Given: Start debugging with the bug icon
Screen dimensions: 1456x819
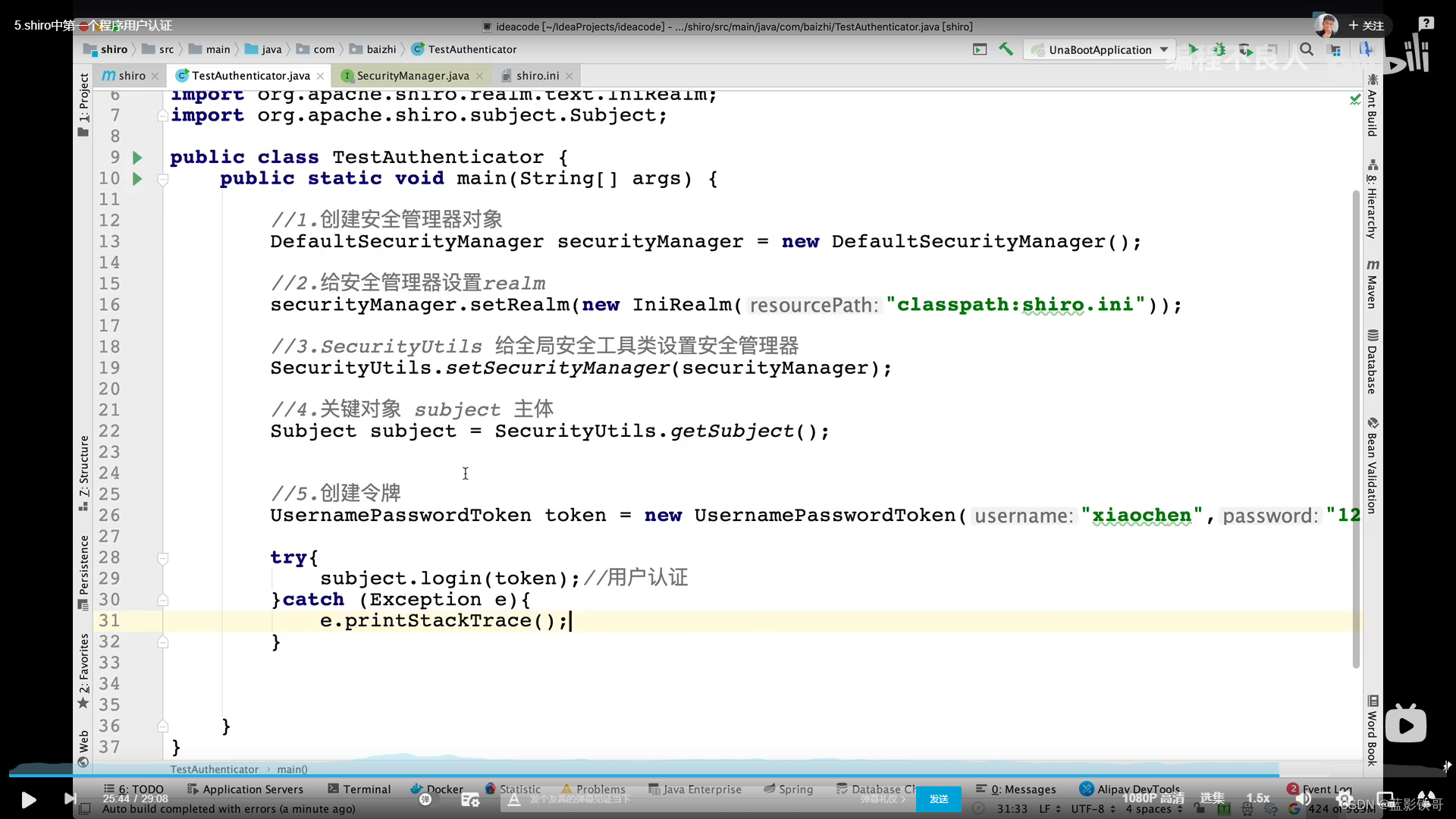Looking at the screenshot, I should click(x=1219, y=49).
